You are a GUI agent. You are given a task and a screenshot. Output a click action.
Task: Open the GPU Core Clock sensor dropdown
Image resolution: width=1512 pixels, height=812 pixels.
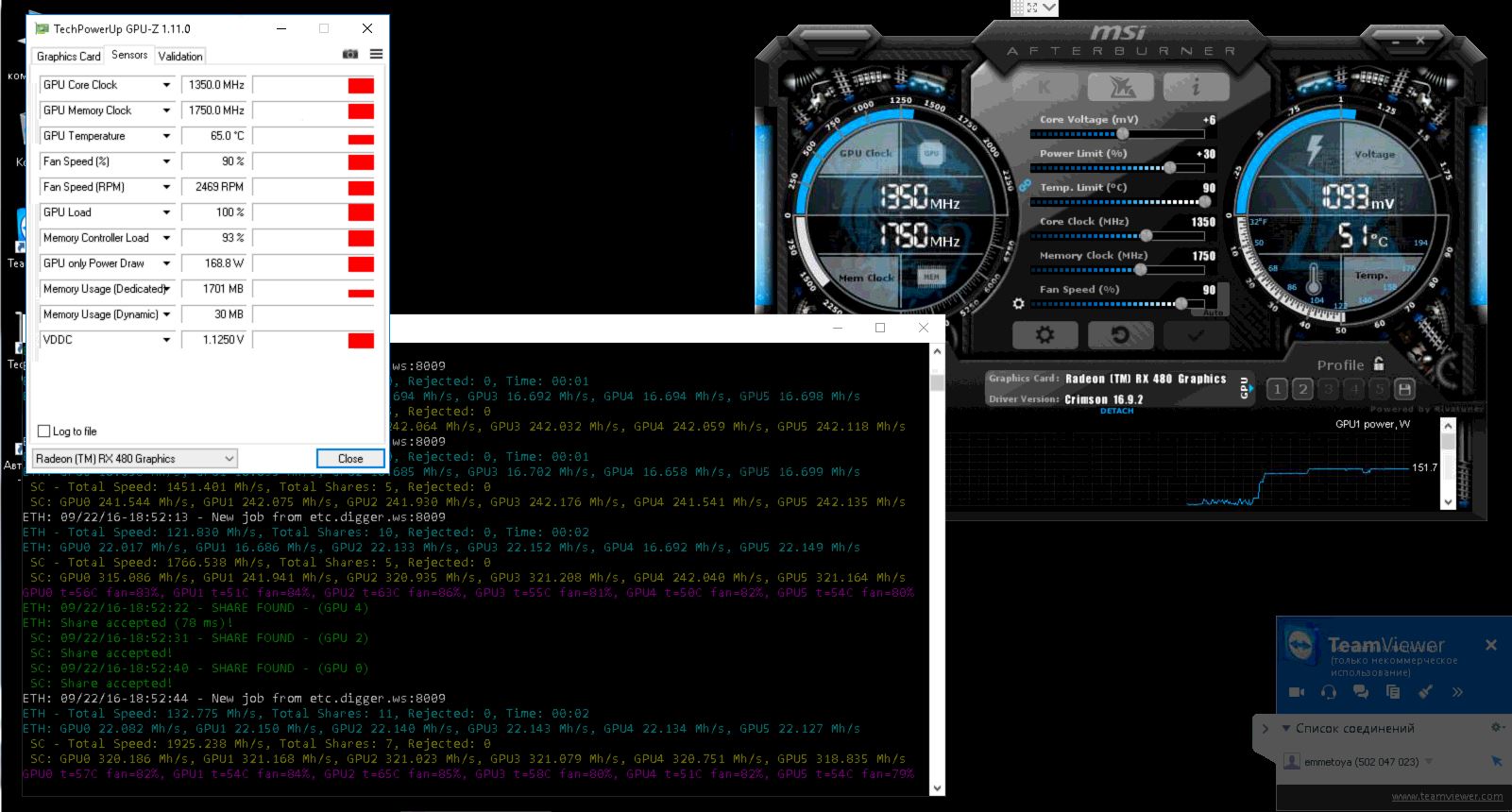166,85
